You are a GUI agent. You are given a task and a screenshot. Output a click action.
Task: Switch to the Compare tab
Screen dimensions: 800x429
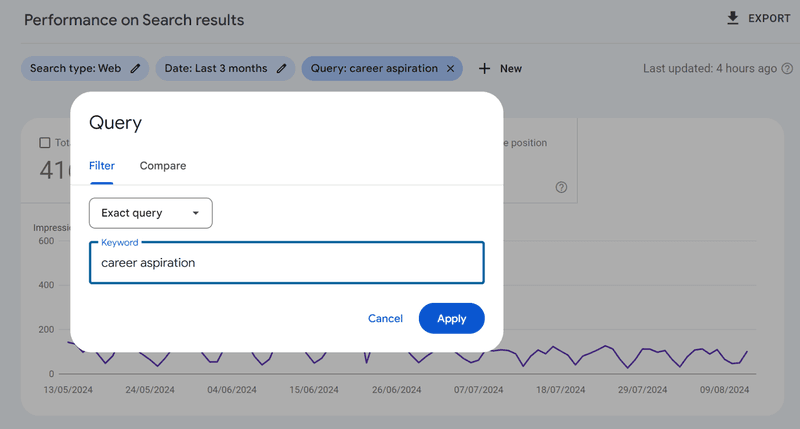[x=163, y=166]
